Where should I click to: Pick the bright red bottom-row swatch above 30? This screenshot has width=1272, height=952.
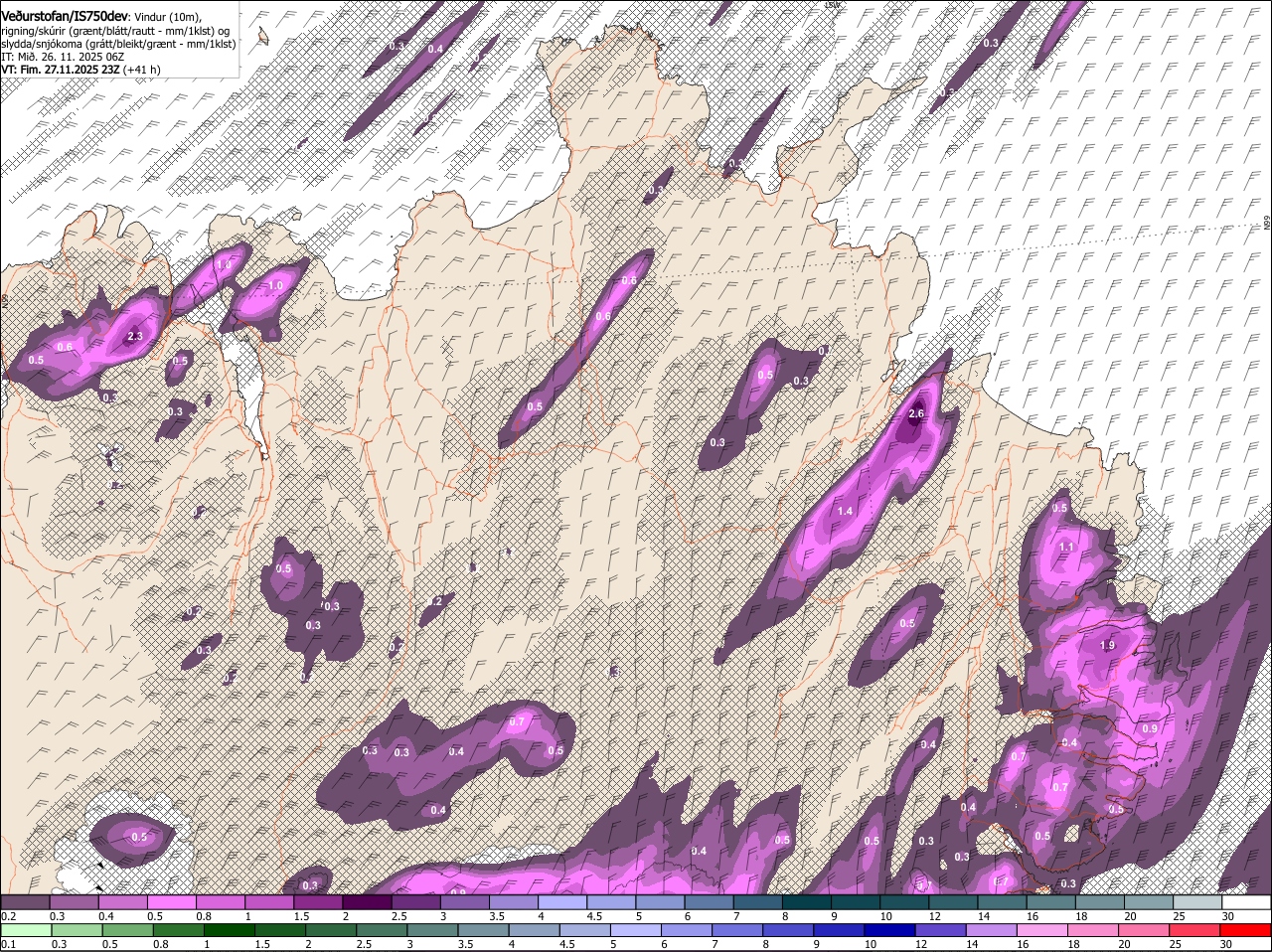pos(1246,930)
